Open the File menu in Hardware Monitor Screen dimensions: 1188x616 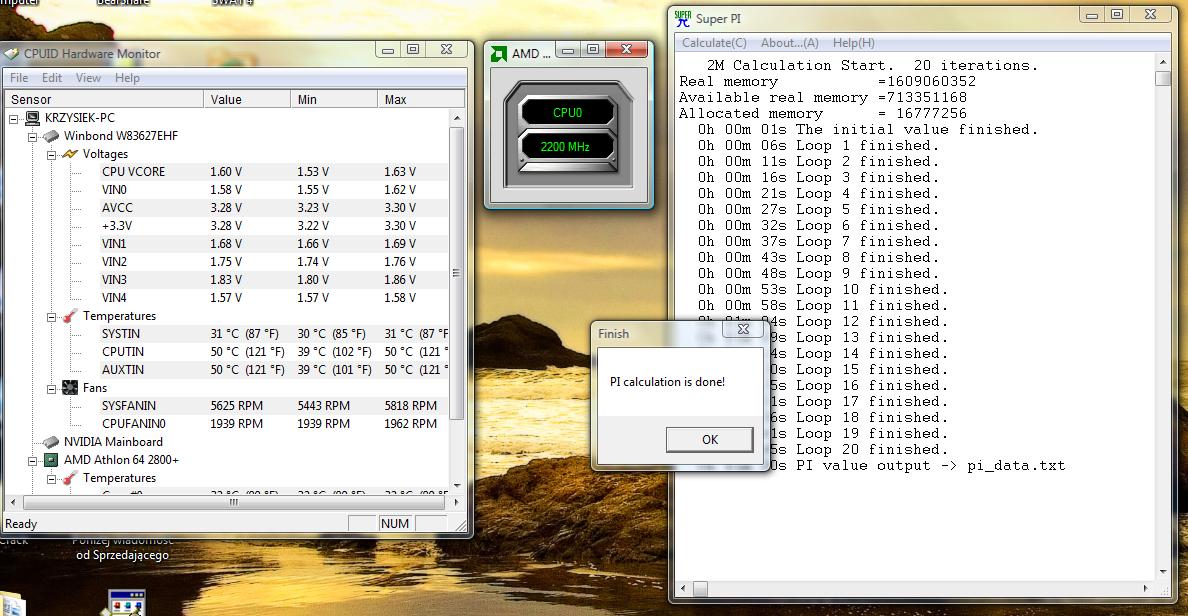coord(19,78)
